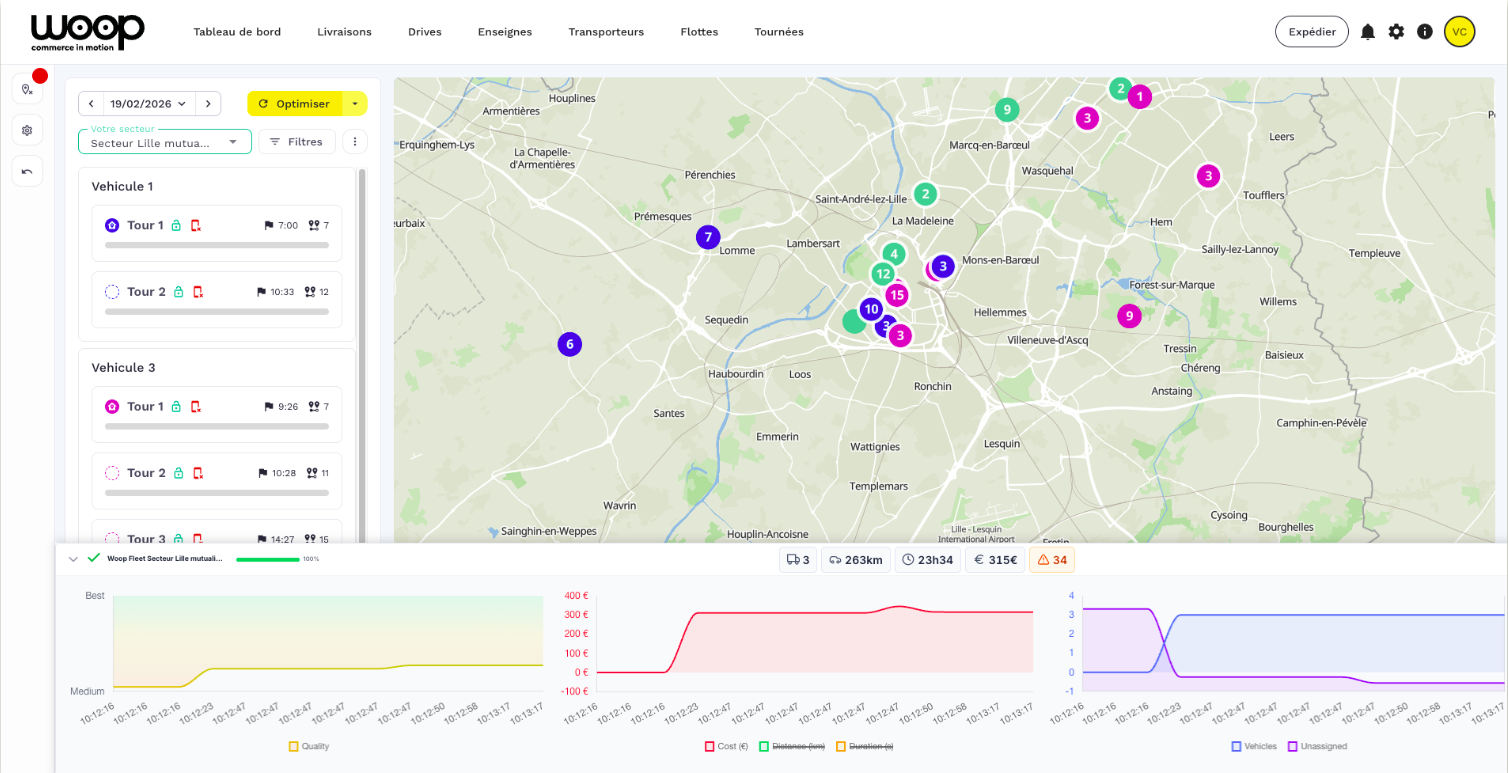The width and height of the screenshot is (1508, 773).
Task: Open settings via top bar gear icon
Action: 1396,32
